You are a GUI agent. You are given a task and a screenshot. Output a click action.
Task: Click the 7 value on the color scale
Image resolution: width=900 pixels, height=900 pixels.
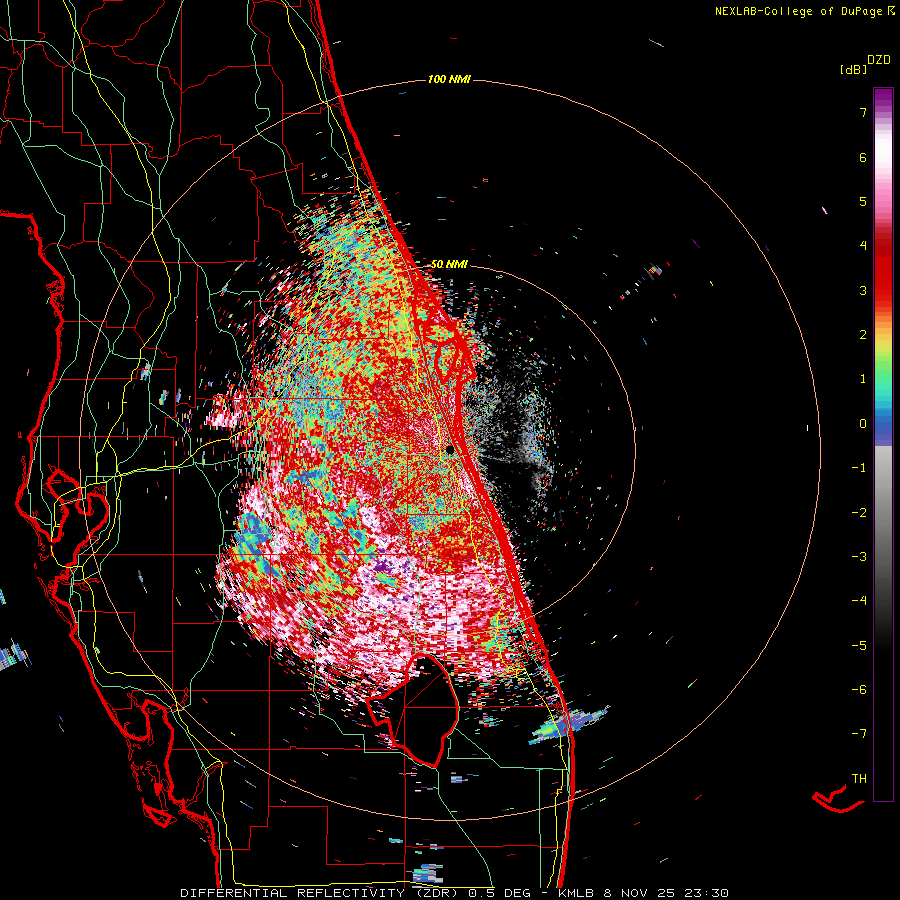[863, 112]
